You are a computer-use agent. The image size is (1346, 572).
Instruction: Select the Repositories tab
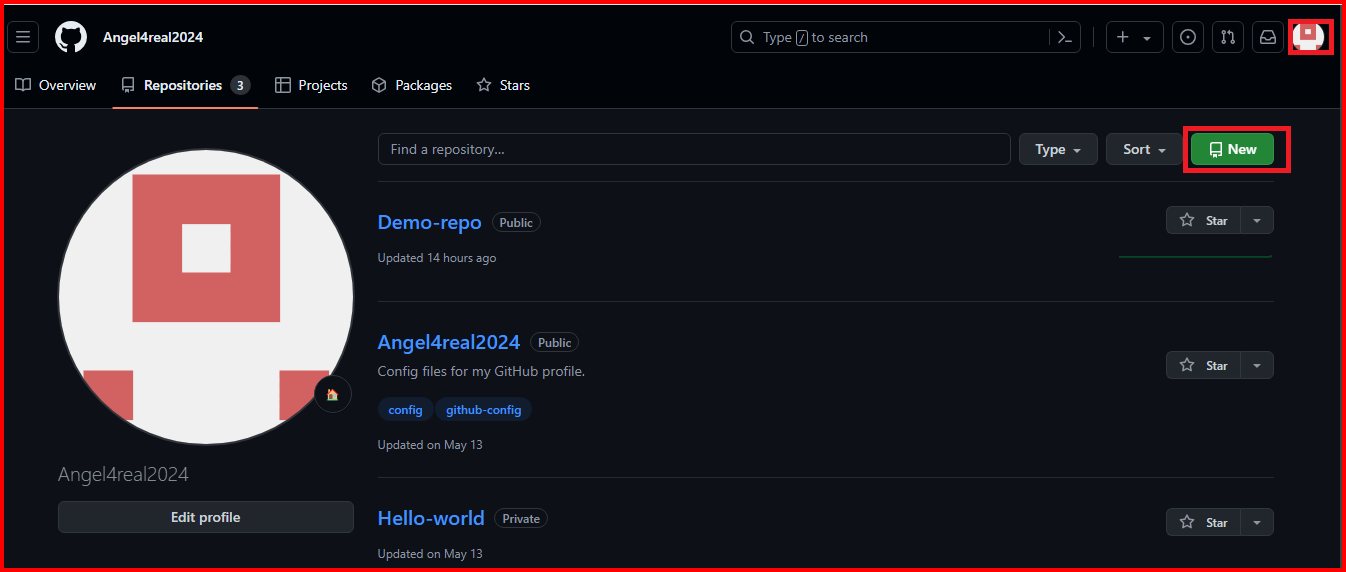click(185, 85)
